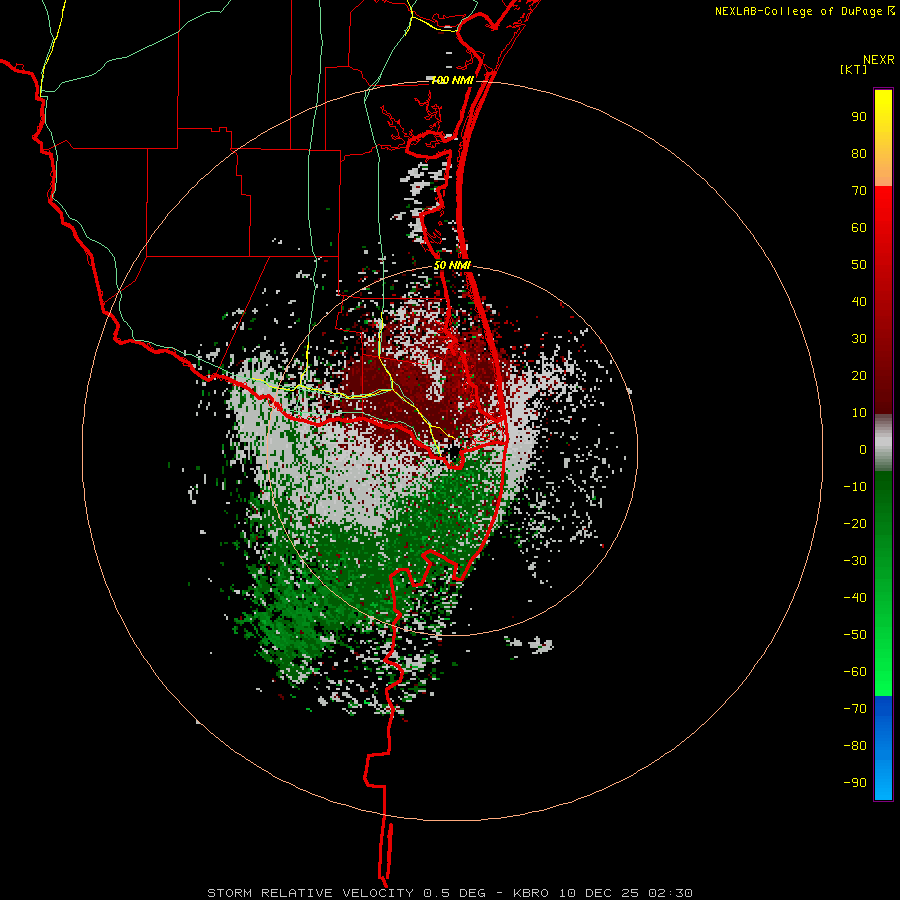Click the 40 value on the velocity scale
The image size is (900, 900).
[859, 301]
